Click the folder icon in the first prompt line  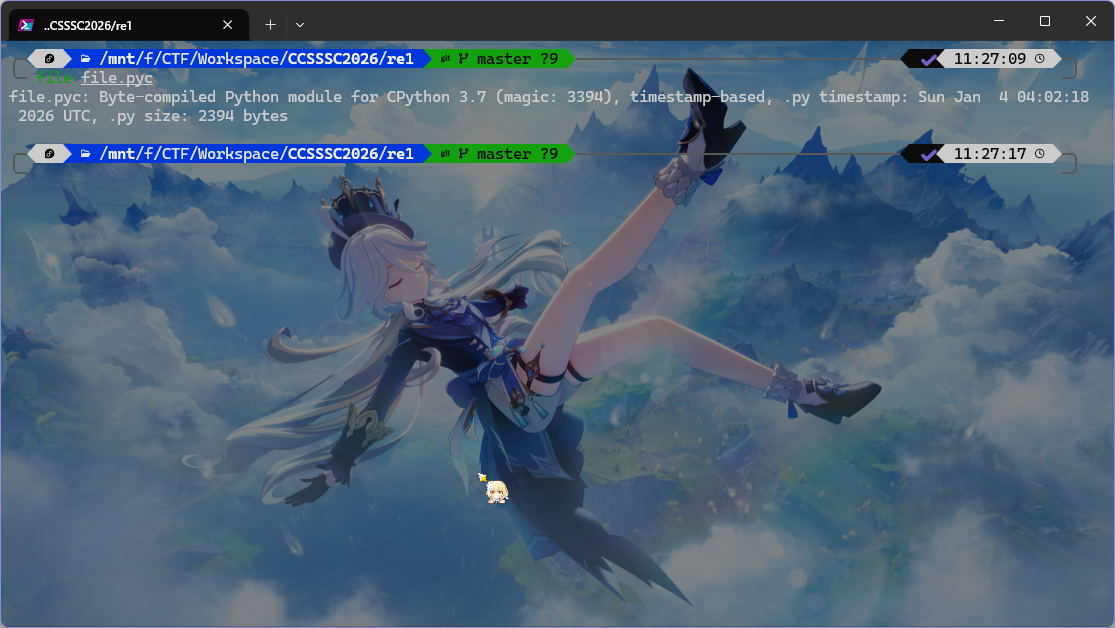(x=86, y=59)
